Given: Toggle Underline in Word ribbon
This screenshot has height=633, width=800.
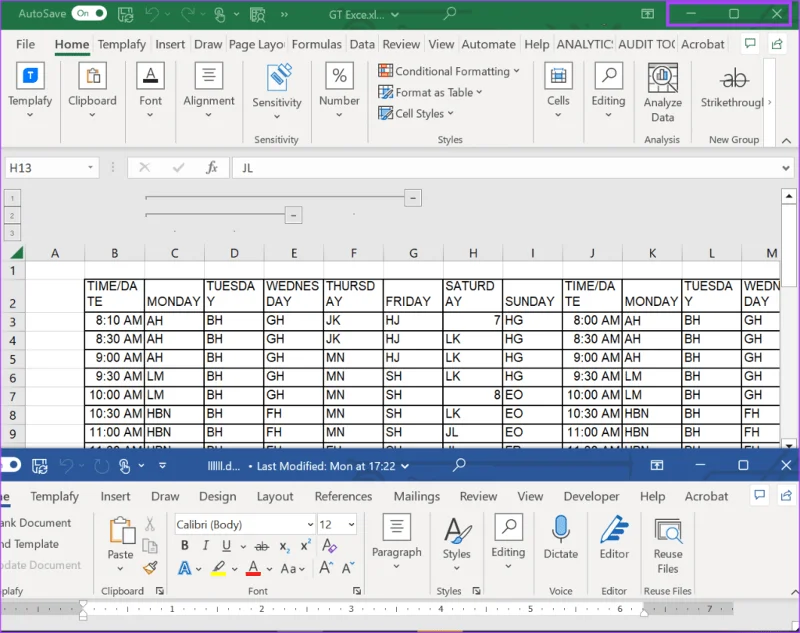Looking at the screenshot, I should click(x=227, y=546).
